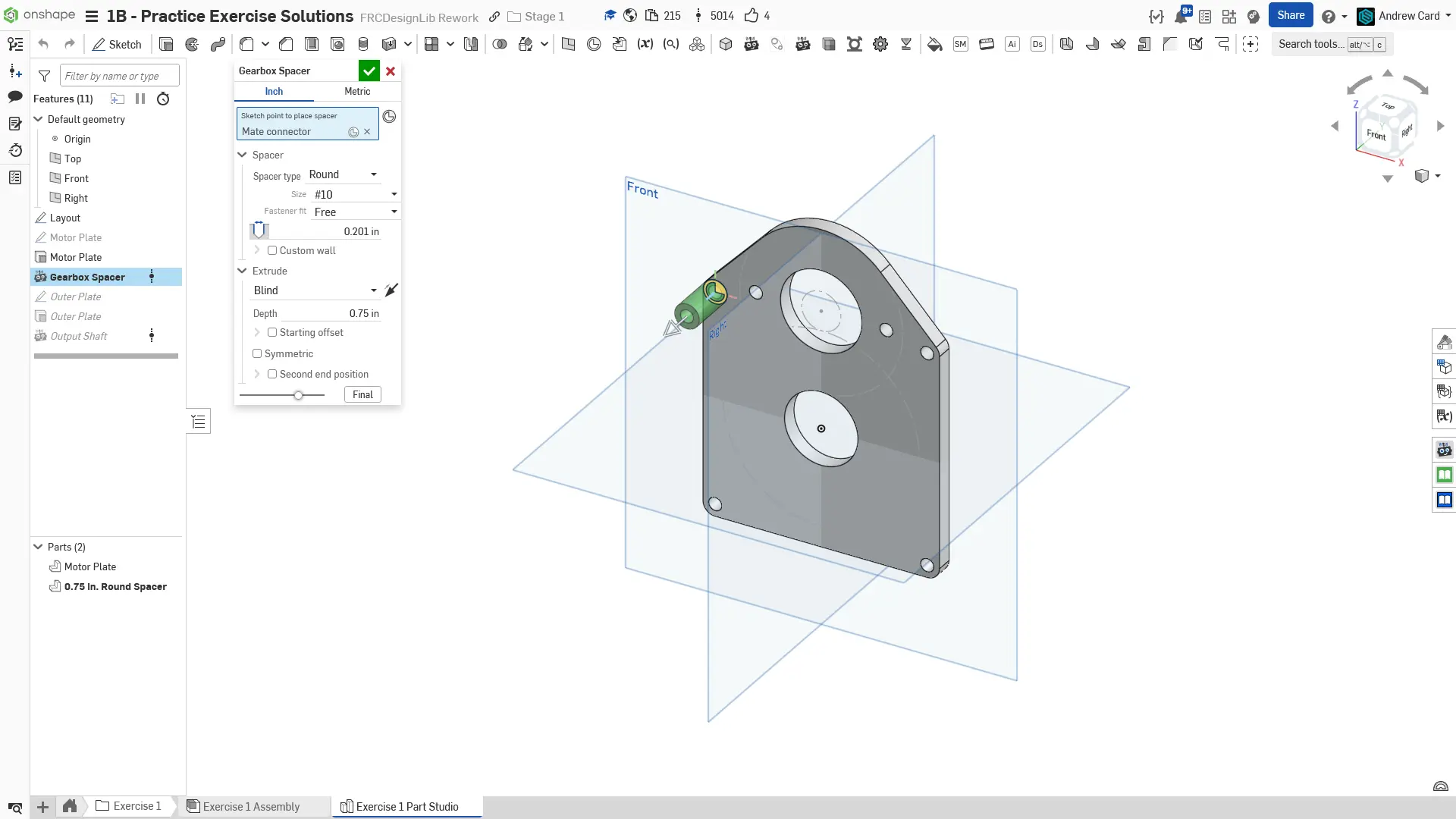Viewport: 1456px width, 819px height.
Task: Check the Starting offset option
Action: click(272, 332)
